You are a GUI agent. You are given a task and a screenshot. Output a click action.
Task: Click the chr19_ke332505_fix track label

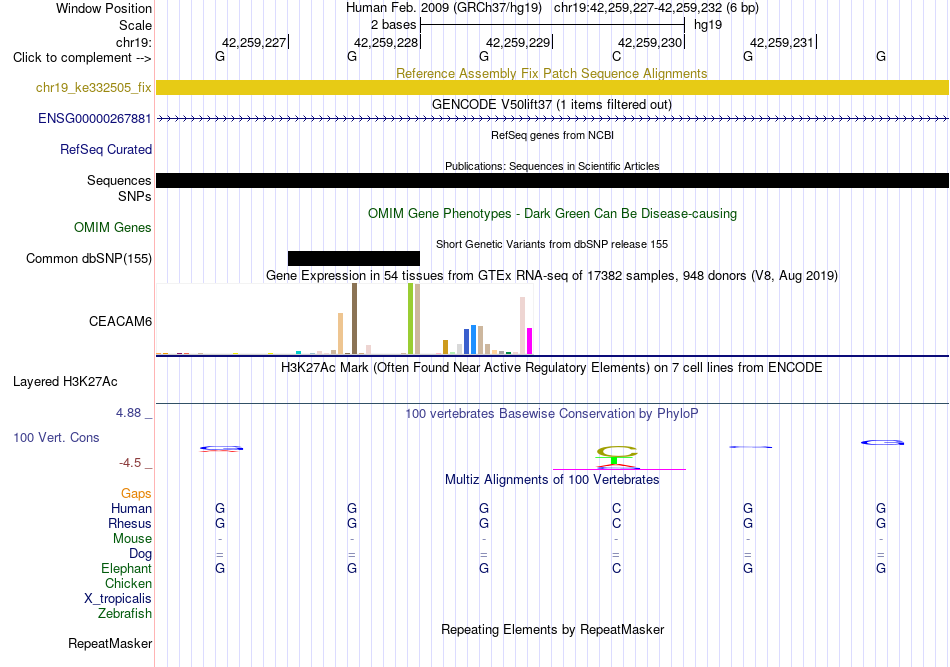93,88
